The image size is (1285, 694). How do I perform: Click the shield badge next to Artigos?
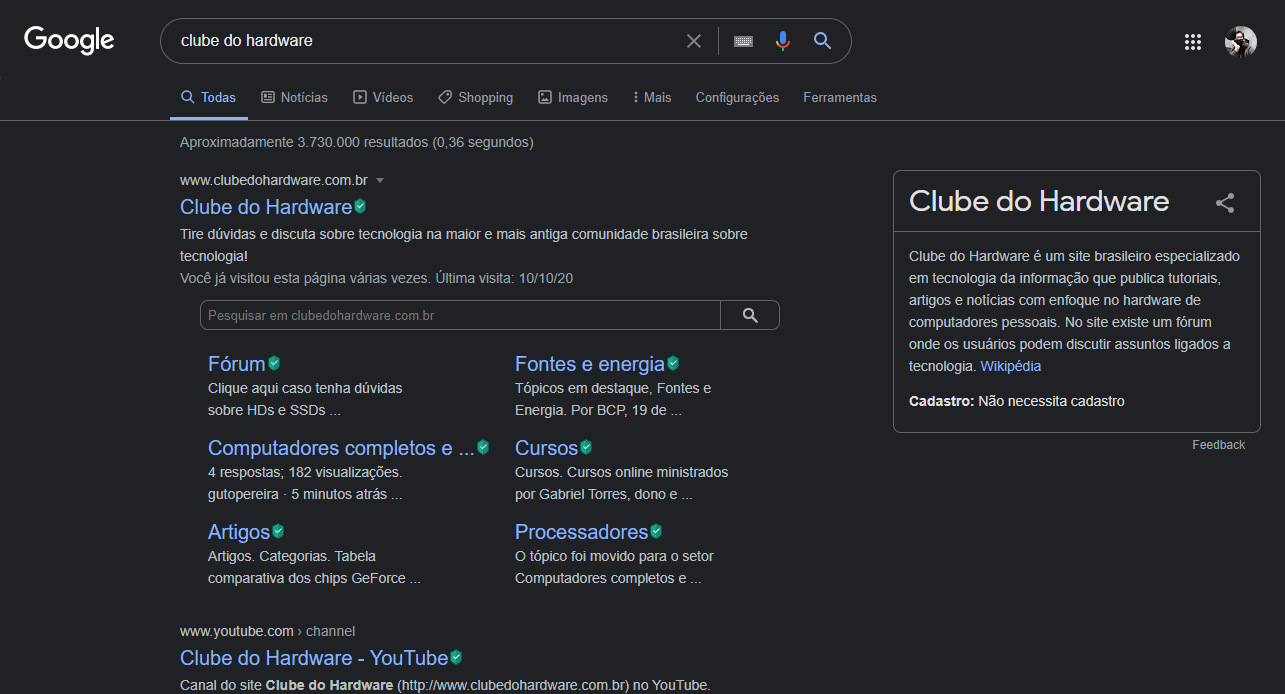(x=278, y=531)
